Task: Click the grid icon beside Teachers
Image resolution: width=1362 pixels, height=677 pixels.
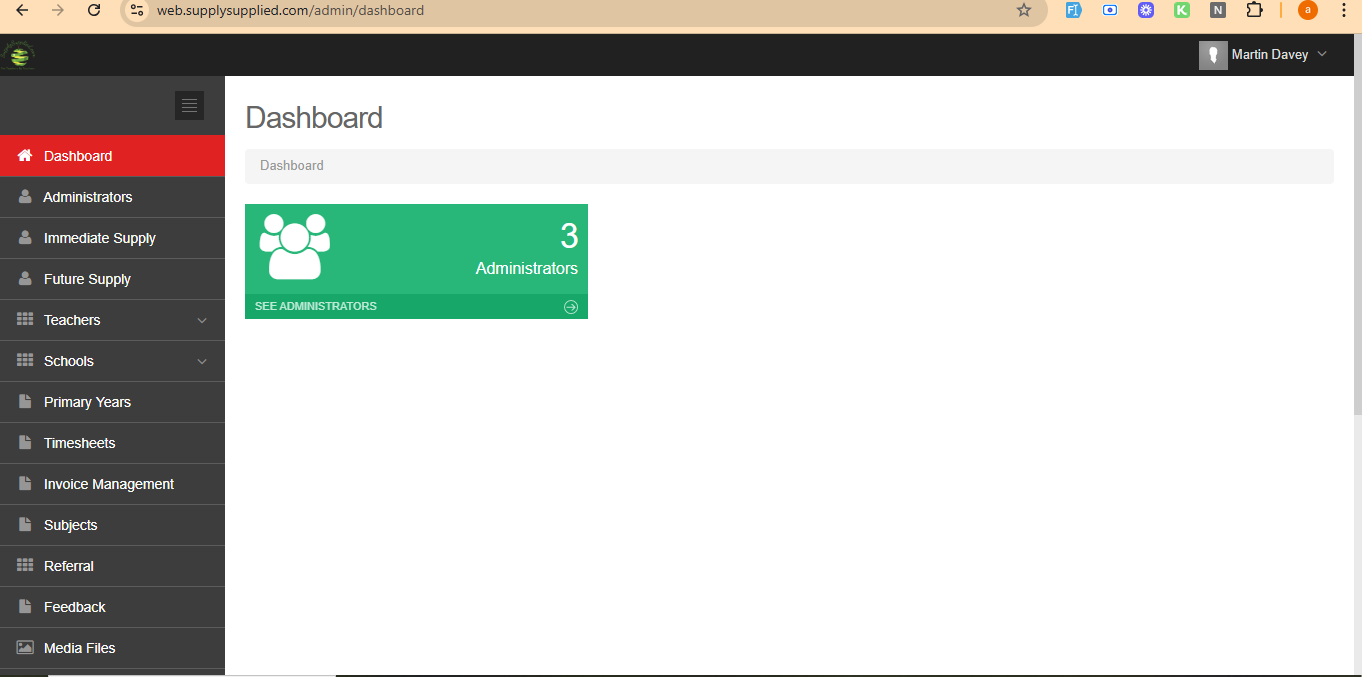Action: [x=25, y=320]
